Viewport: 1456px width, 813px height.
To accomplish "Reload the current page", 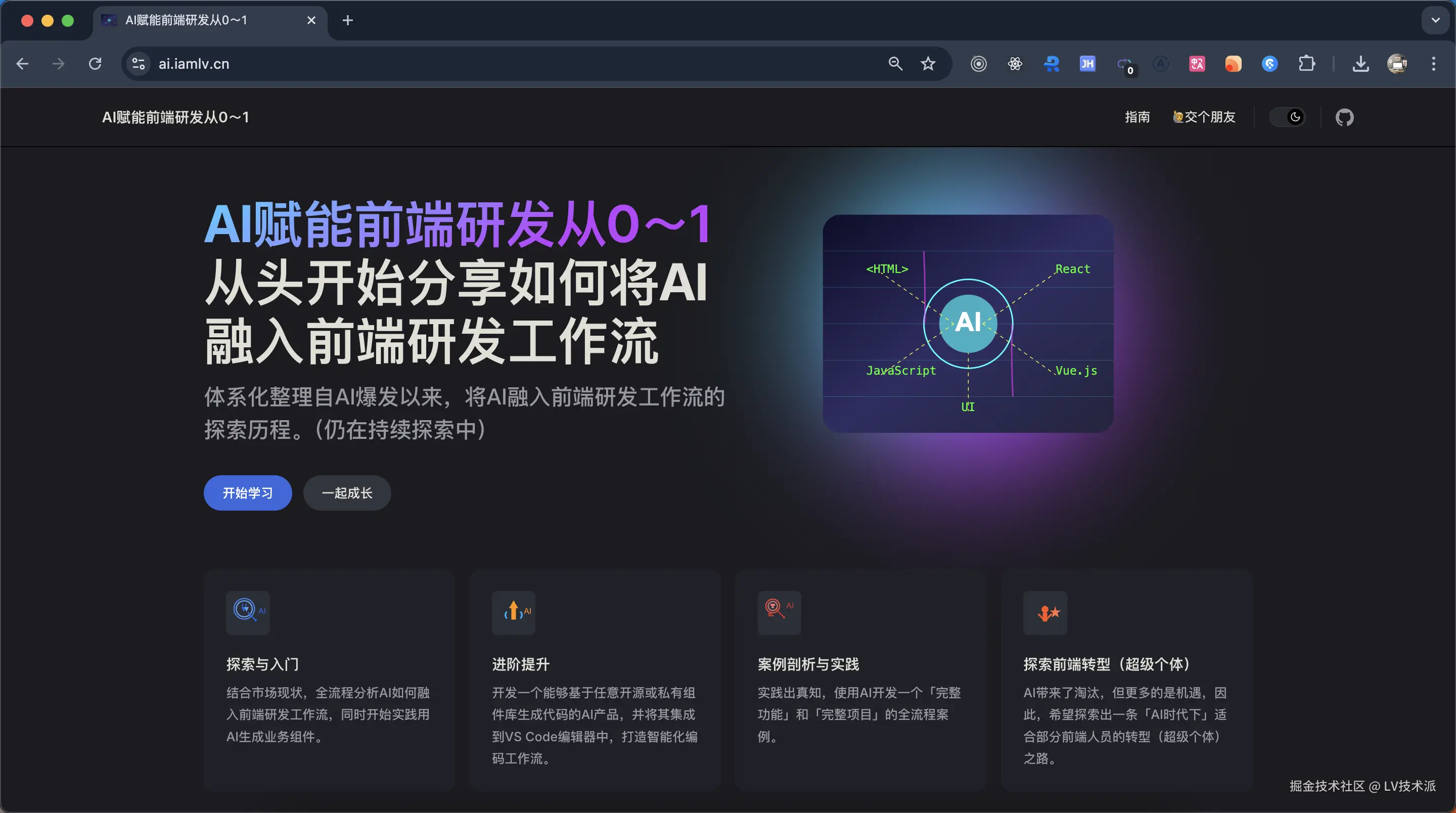I will click(95, 64).
